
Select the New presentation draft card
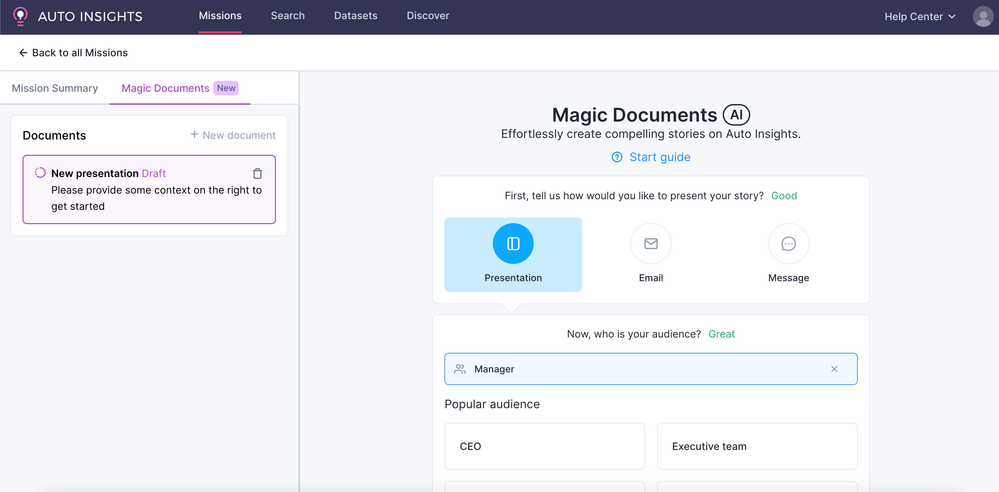(149, 189)
